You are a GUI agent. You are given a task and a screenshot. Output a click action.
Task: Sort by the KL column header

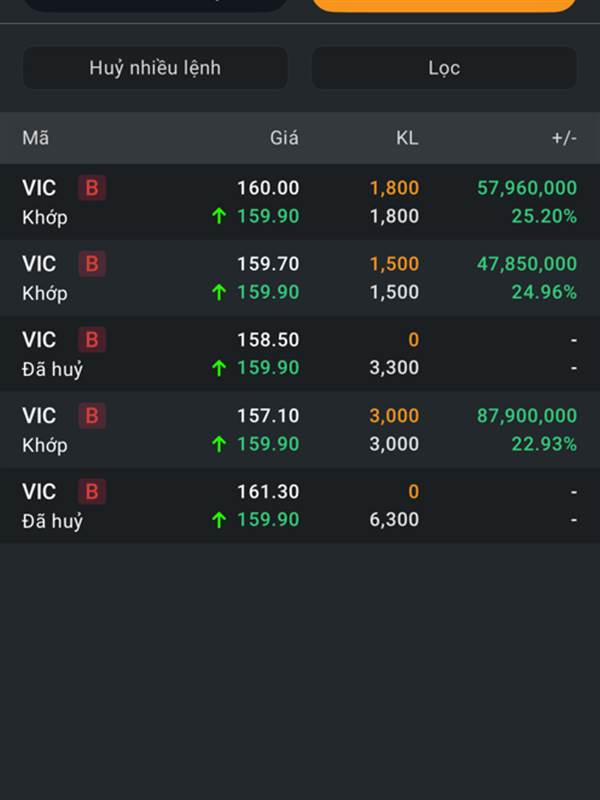pos(407,138)
